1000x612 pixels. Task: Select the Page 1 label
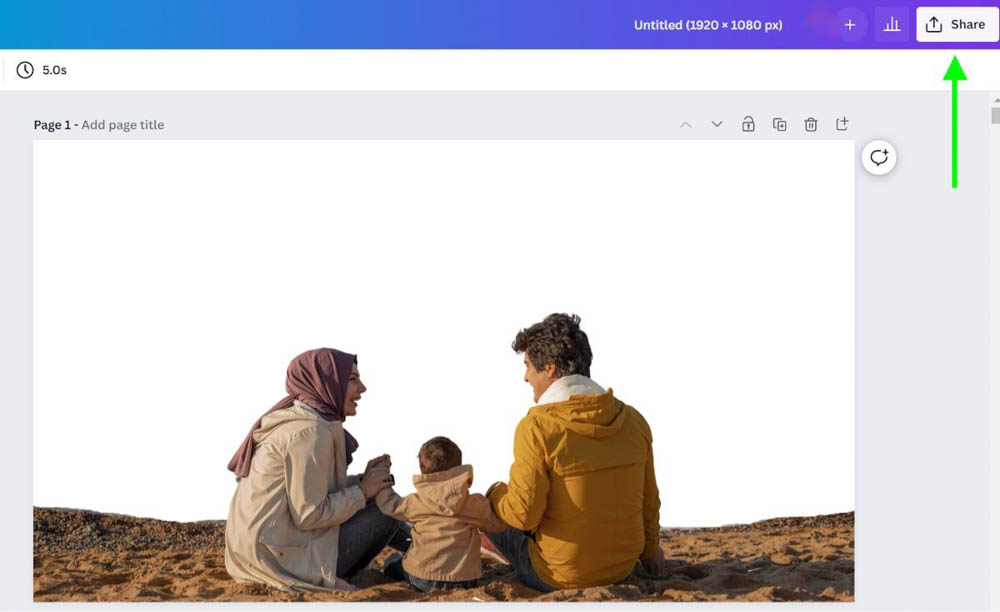52,125
